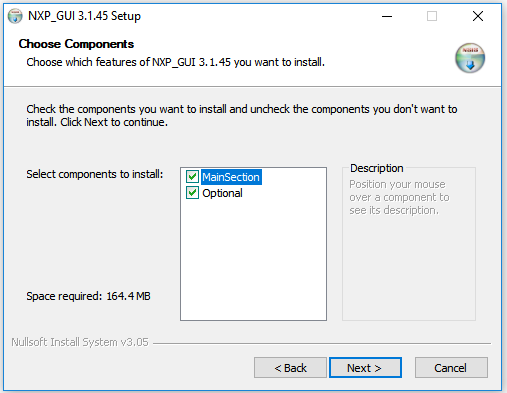Screen dimensions: 507x393
Task: Click the NXP_GUI installer icon in title bar
Action: point(15,16)
